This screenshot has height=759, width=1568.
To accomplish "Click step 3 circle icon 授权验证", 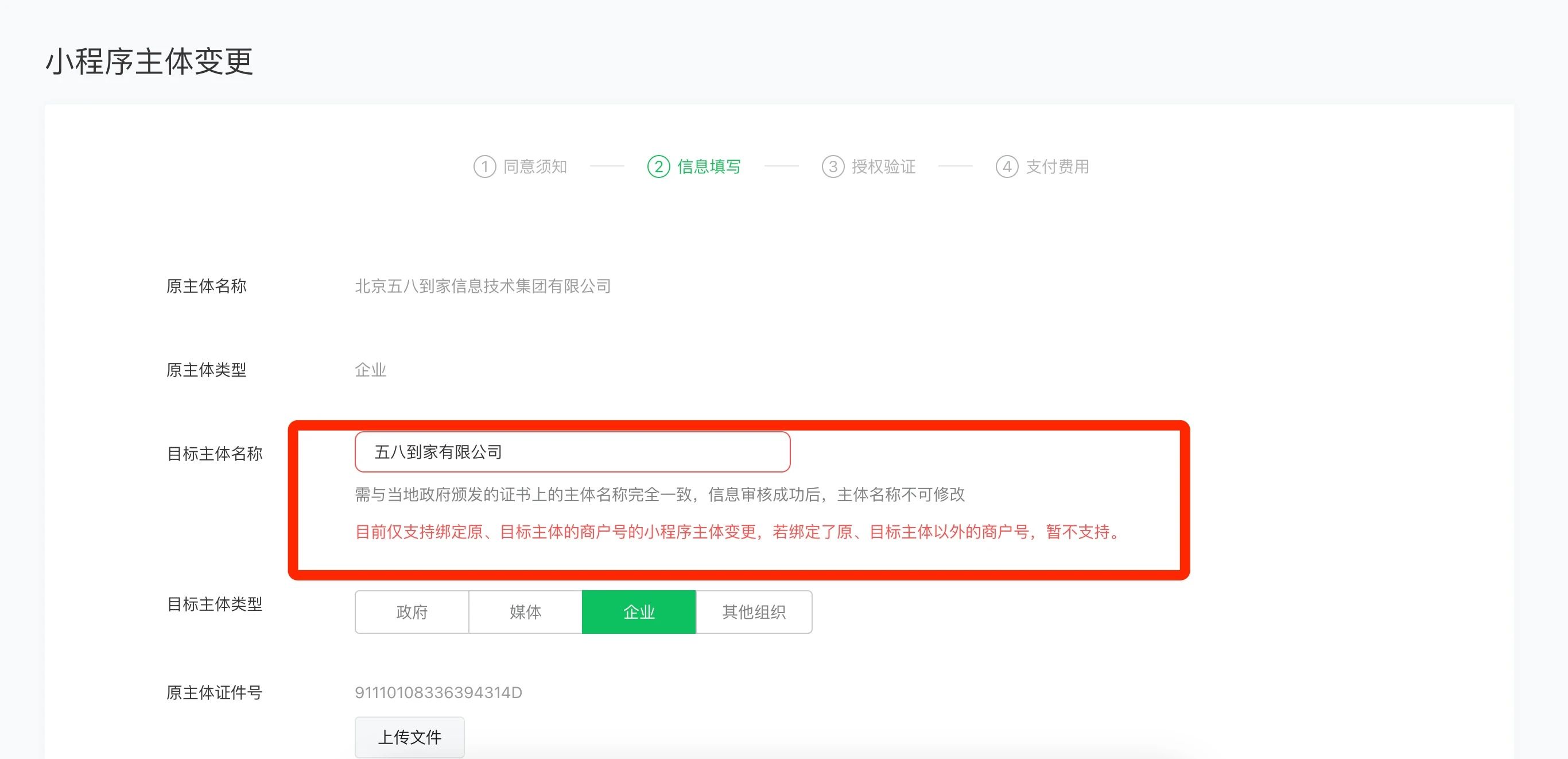I will click(x=833, y=166).
